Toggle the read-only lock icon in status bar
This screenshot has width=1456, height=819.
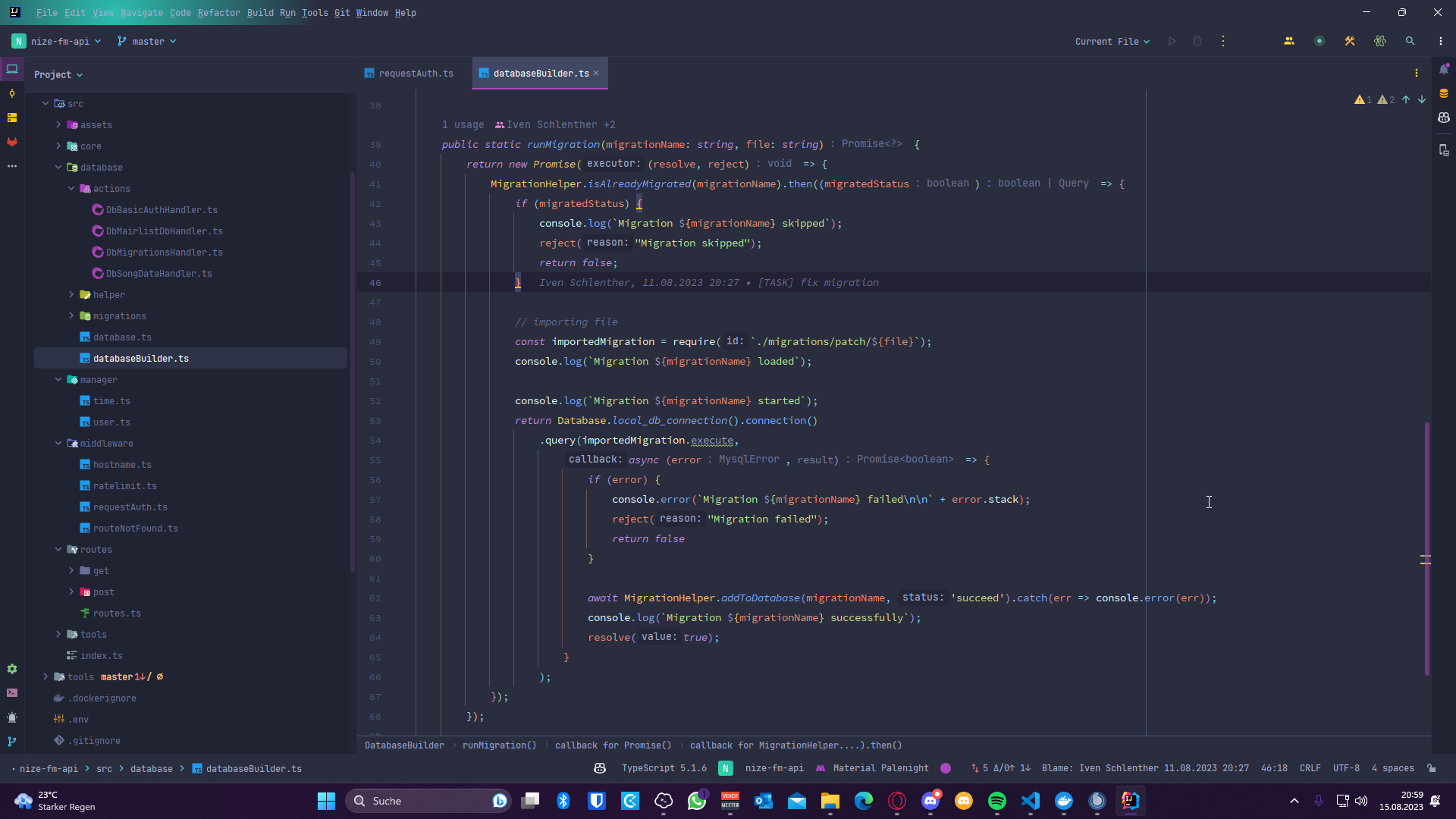(1432, 768)
